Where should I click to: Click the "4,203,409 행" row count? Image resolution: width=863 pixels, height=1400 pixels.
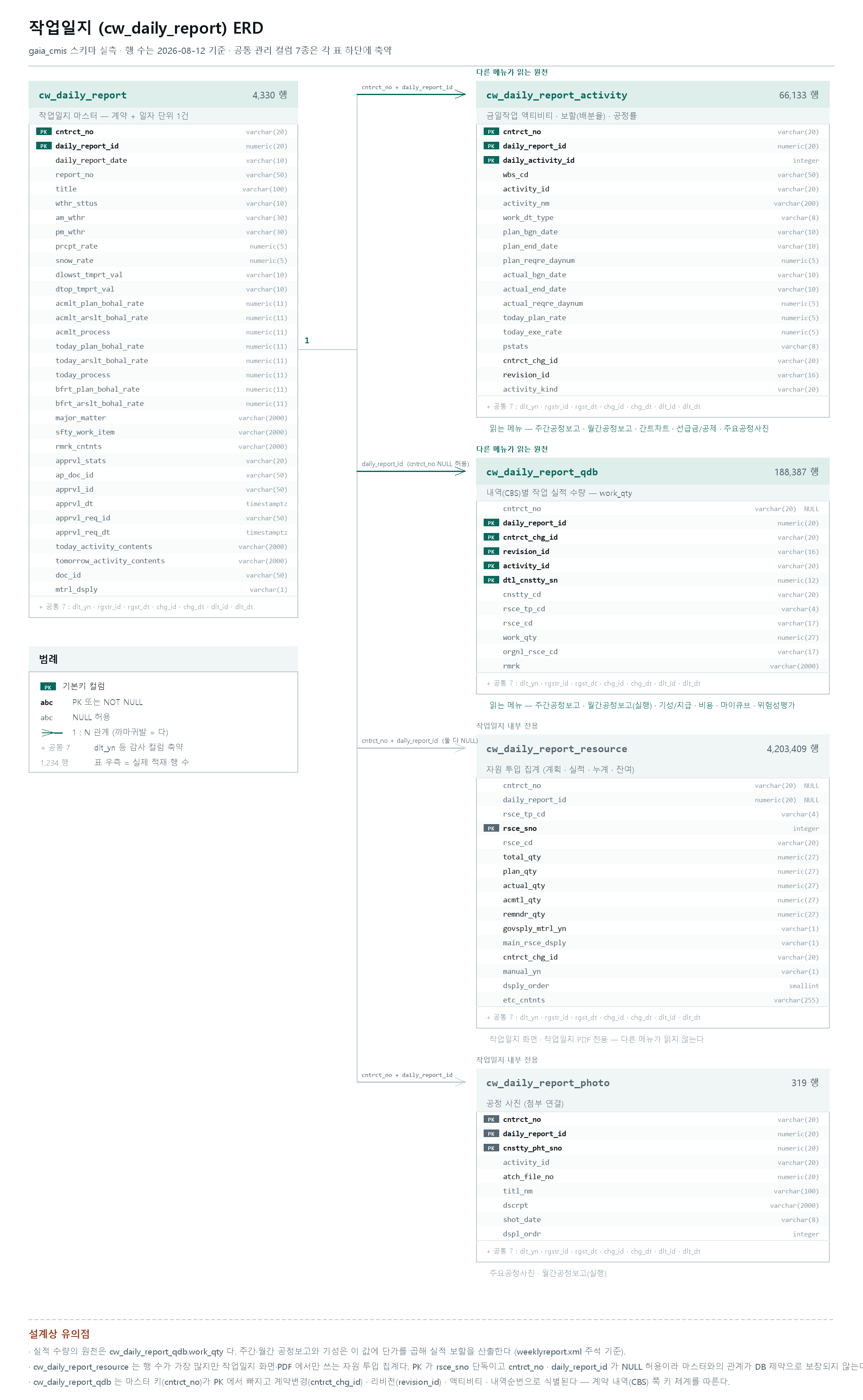pos(792,749)
